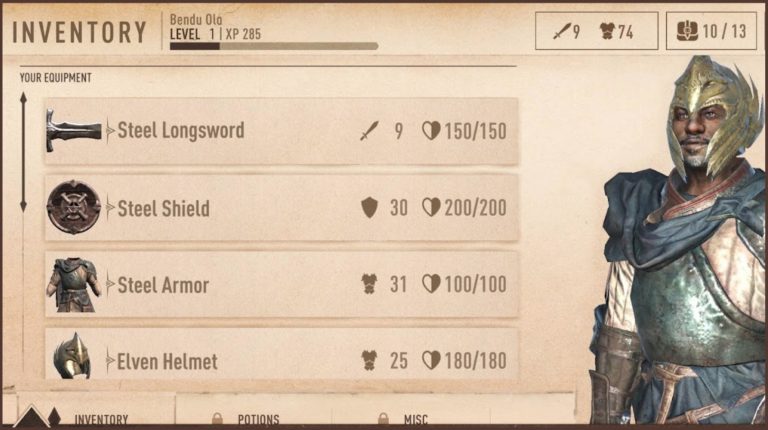The height and width of the screenshot is (430, 768).
Task: Click the Steel Longsword item thumbnail
Action: [73, 130]
